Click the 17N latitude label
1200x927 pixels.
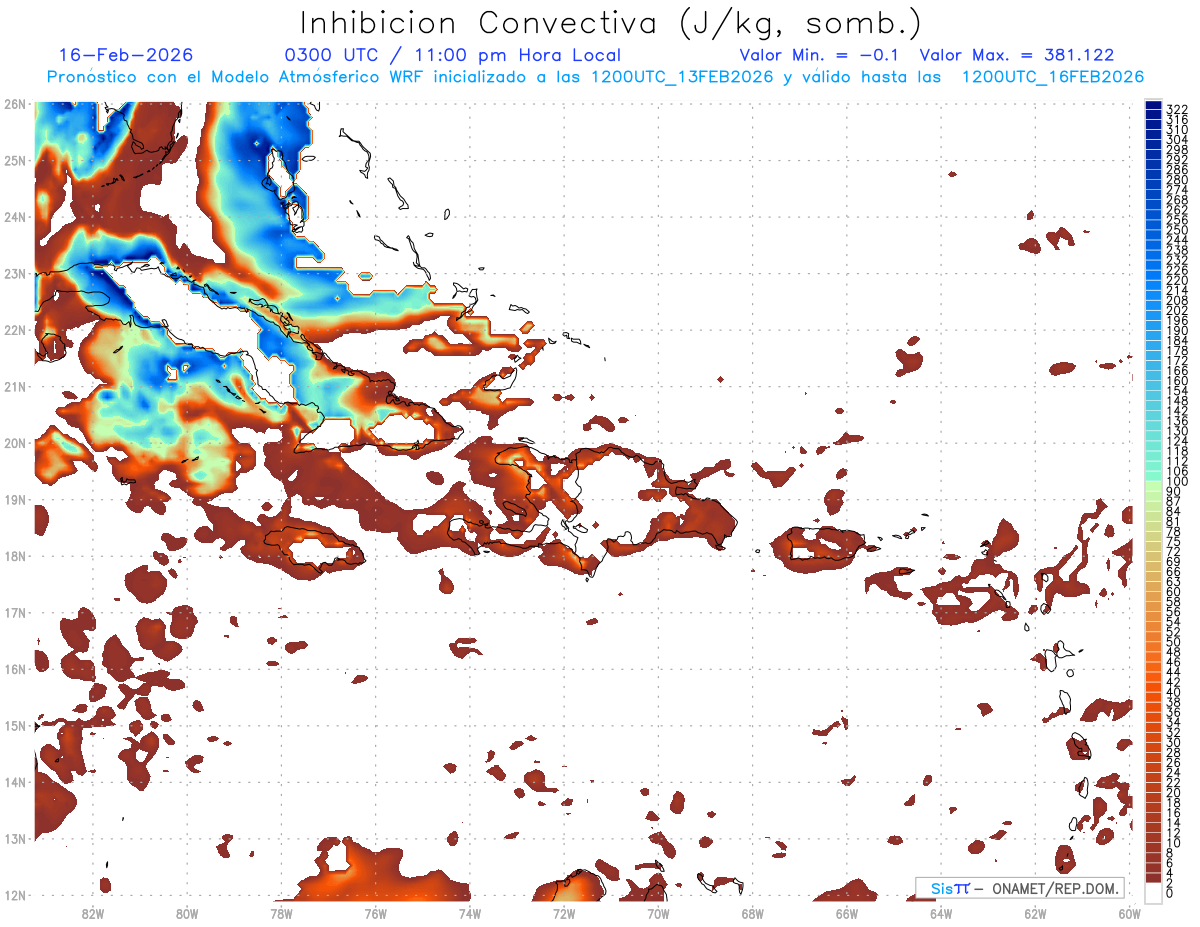click(14, 613)
